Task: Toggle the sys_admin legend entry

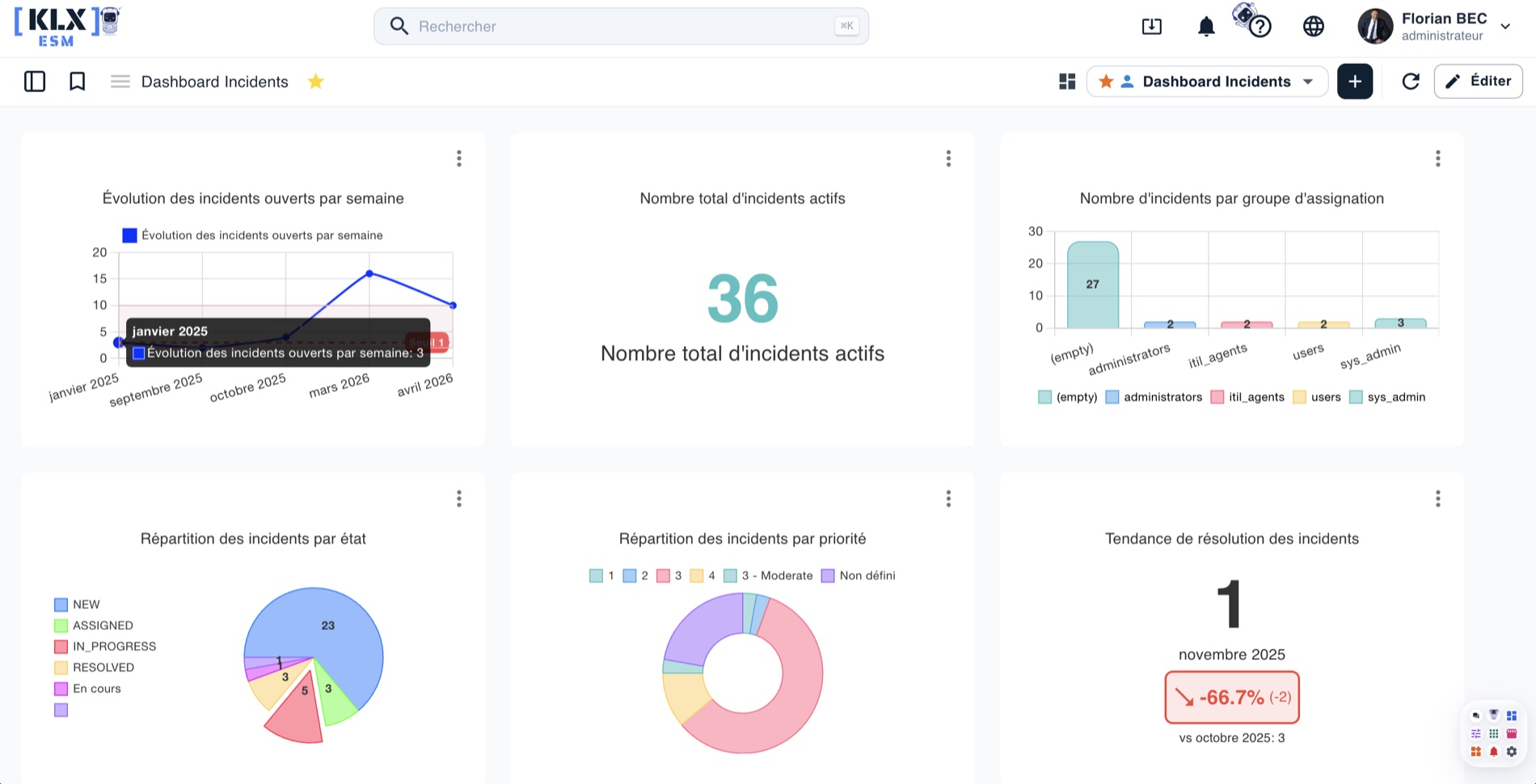Action: tap(1387, 397)
